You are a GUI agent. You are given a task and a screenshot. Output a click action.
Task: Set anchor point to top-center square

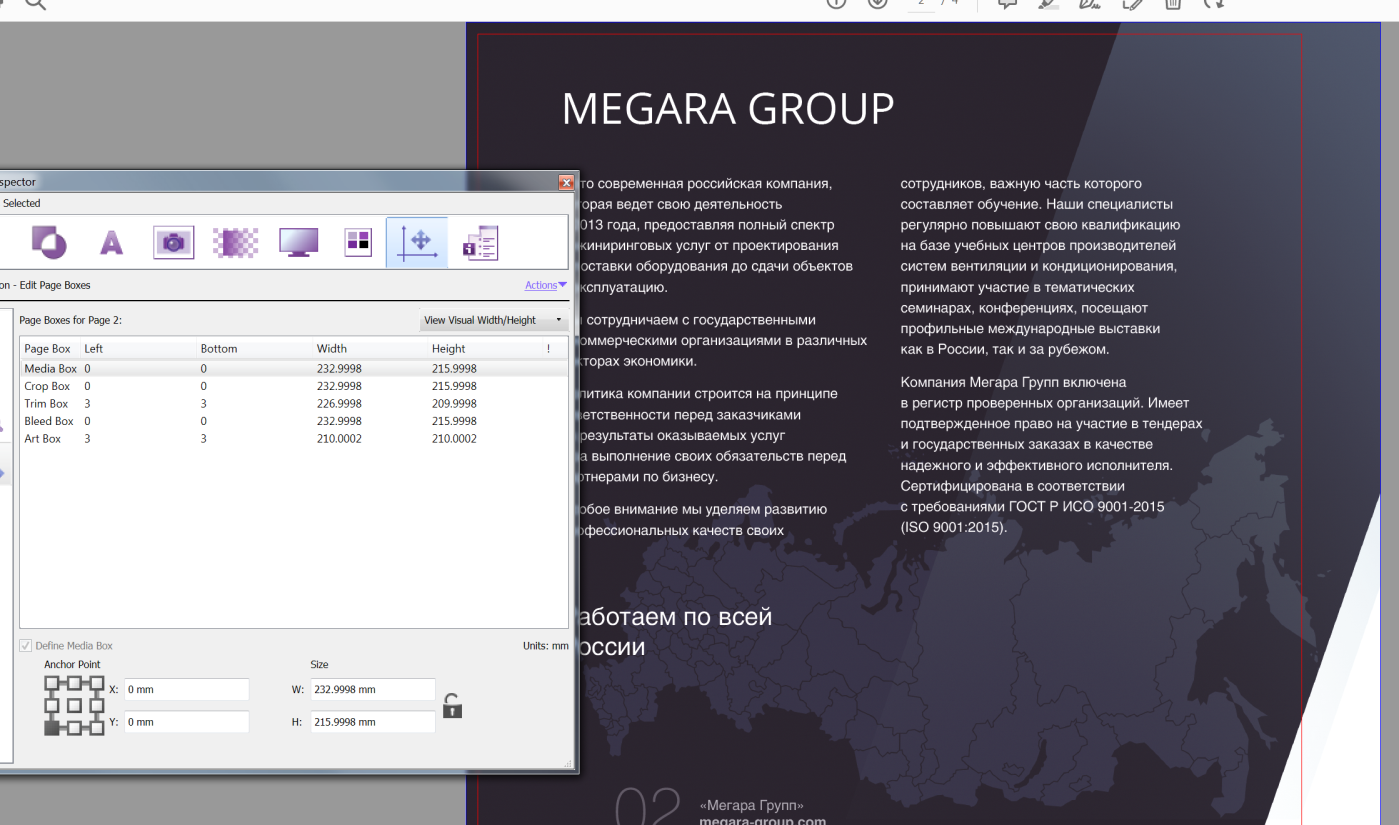click(x=74, y=682)
